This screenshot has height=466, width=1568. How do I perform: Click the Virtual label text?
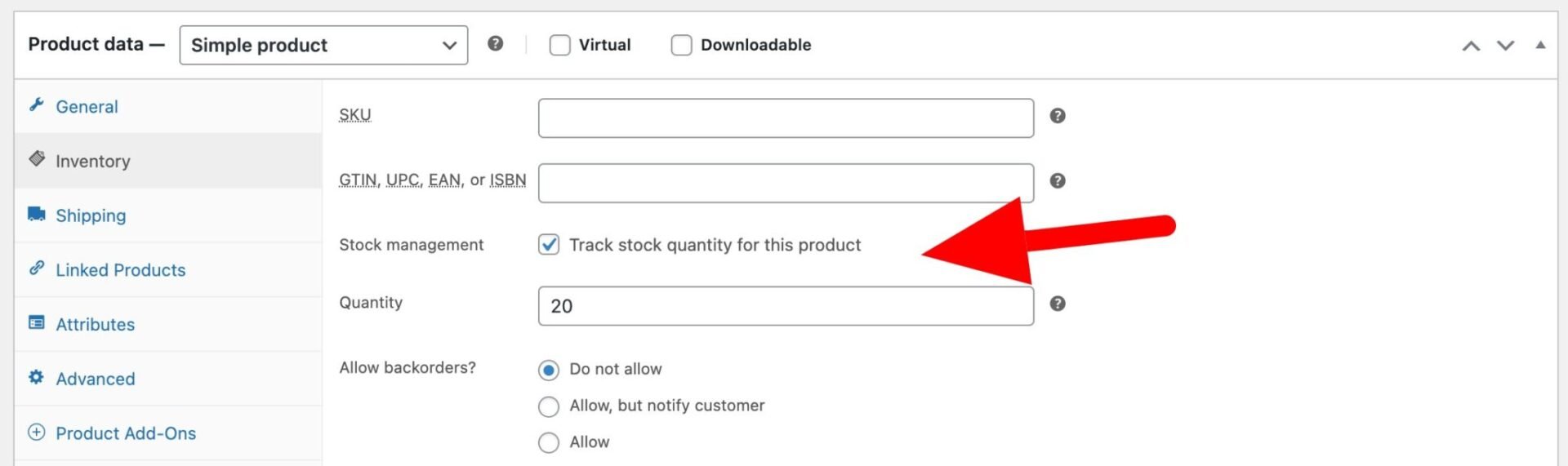point(604,45)
